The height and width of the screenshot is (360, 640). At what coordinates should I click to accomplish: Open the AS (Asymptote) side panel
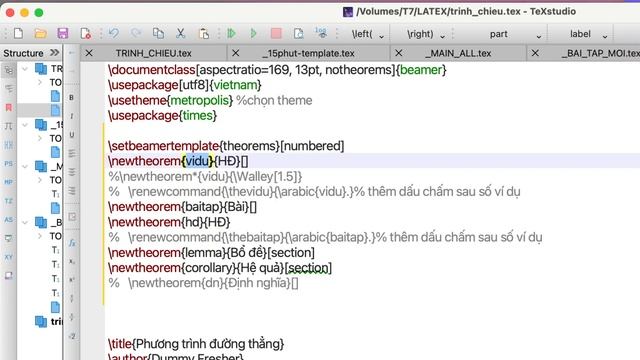(9, 220)
